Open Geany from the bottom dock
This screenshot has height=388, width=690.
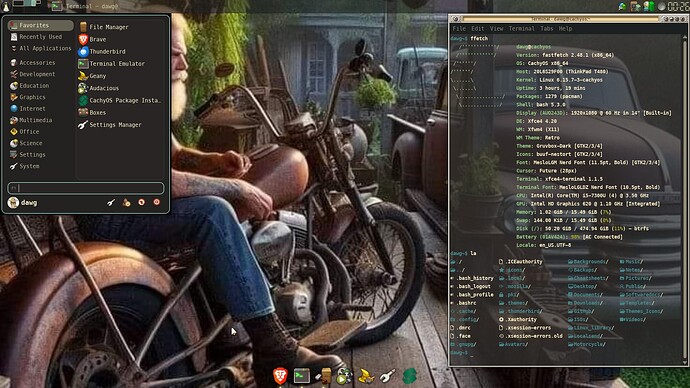366,376
